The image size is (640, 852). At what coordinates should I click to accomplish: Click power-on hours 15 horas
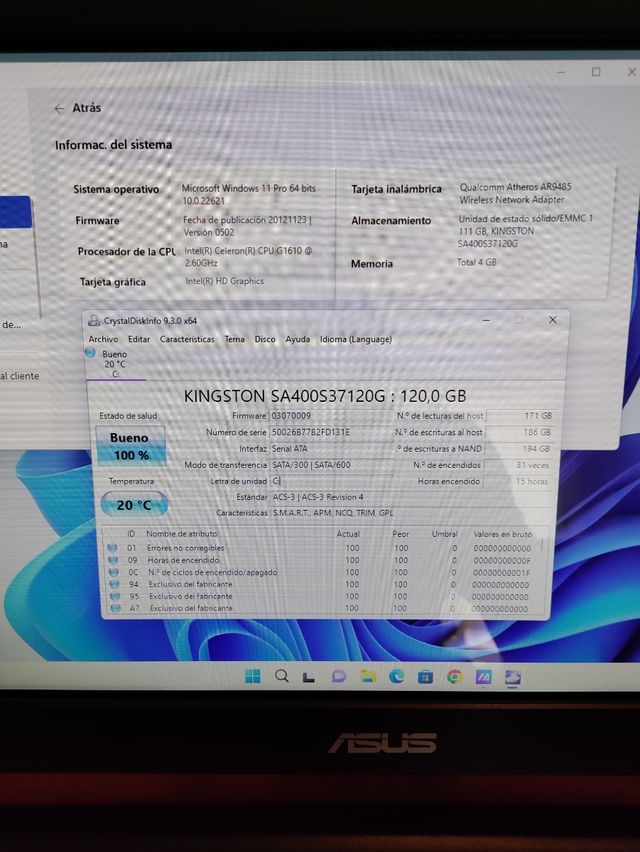point(517,481)
